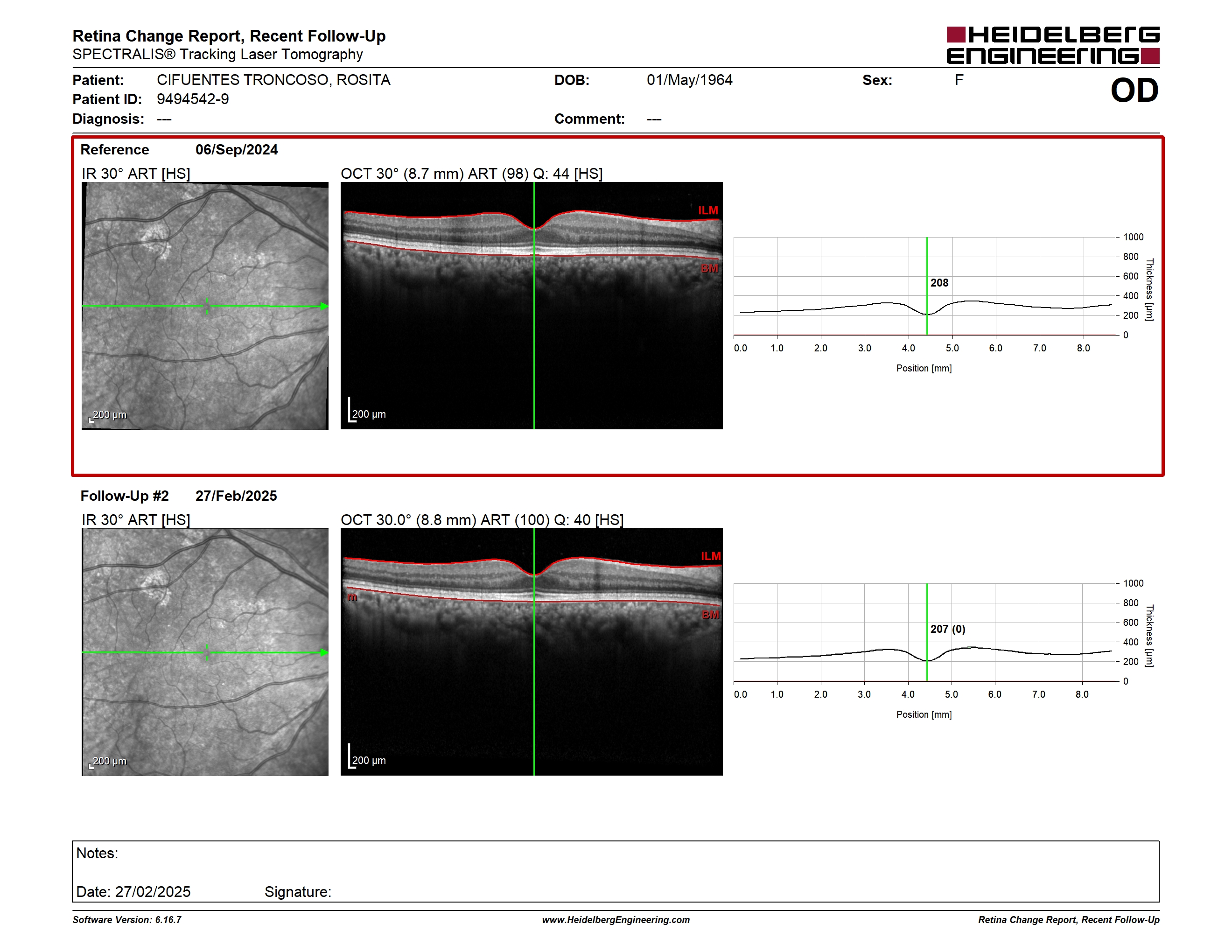Click the Sex value F
This screenshot has width=1232, height=952.
pos(959,80)
